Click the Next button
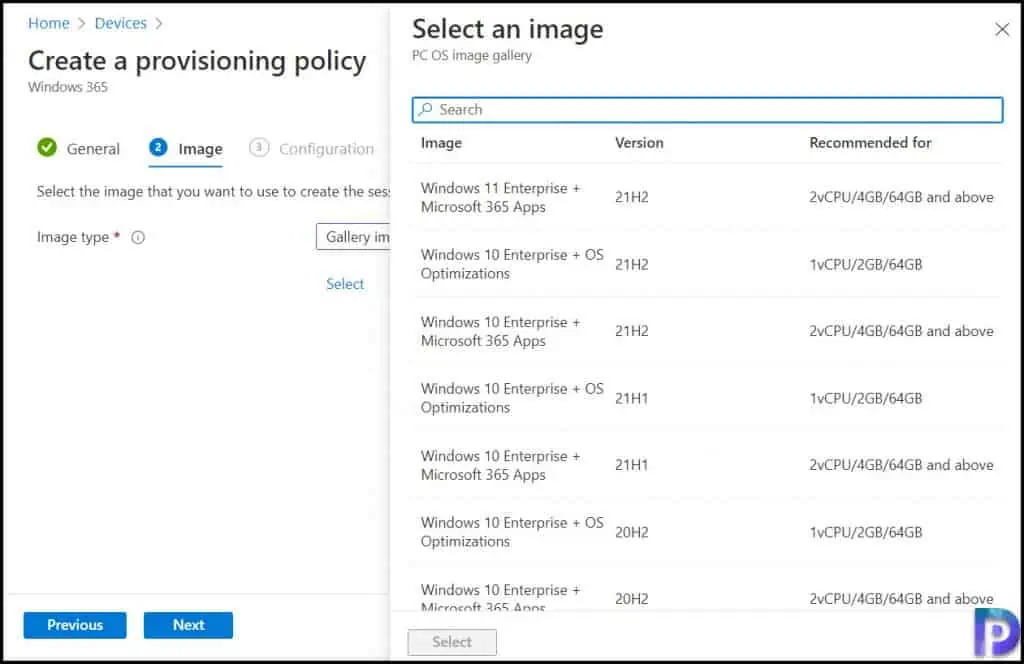1024x664 pixels. 188,625
